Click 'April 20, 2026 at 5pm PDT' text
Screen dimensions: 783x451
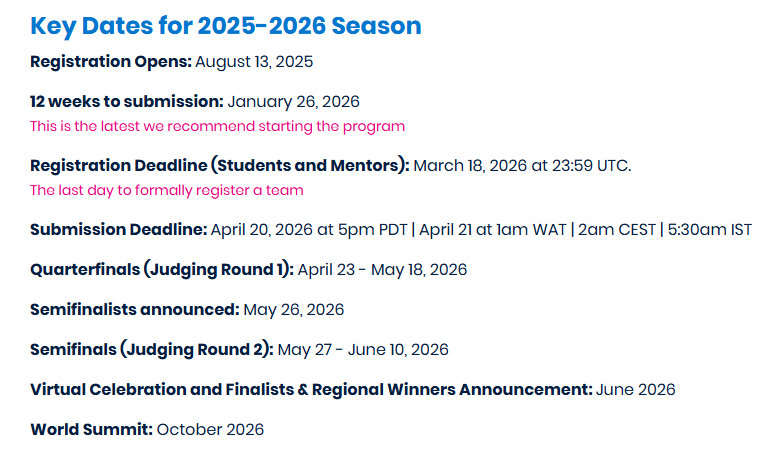coord(309,230)
